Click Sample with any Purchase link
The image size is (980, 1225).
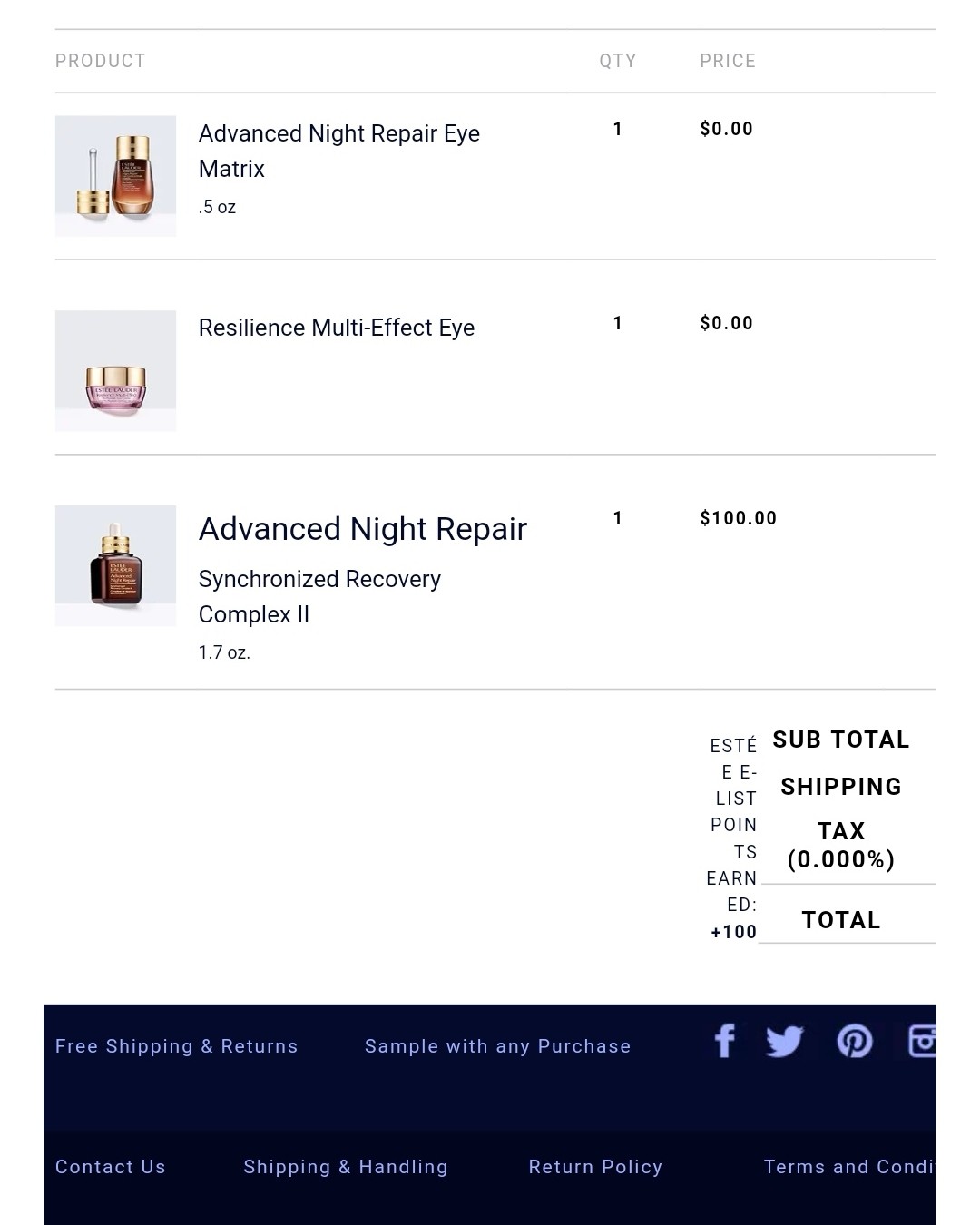point(497,1046)
